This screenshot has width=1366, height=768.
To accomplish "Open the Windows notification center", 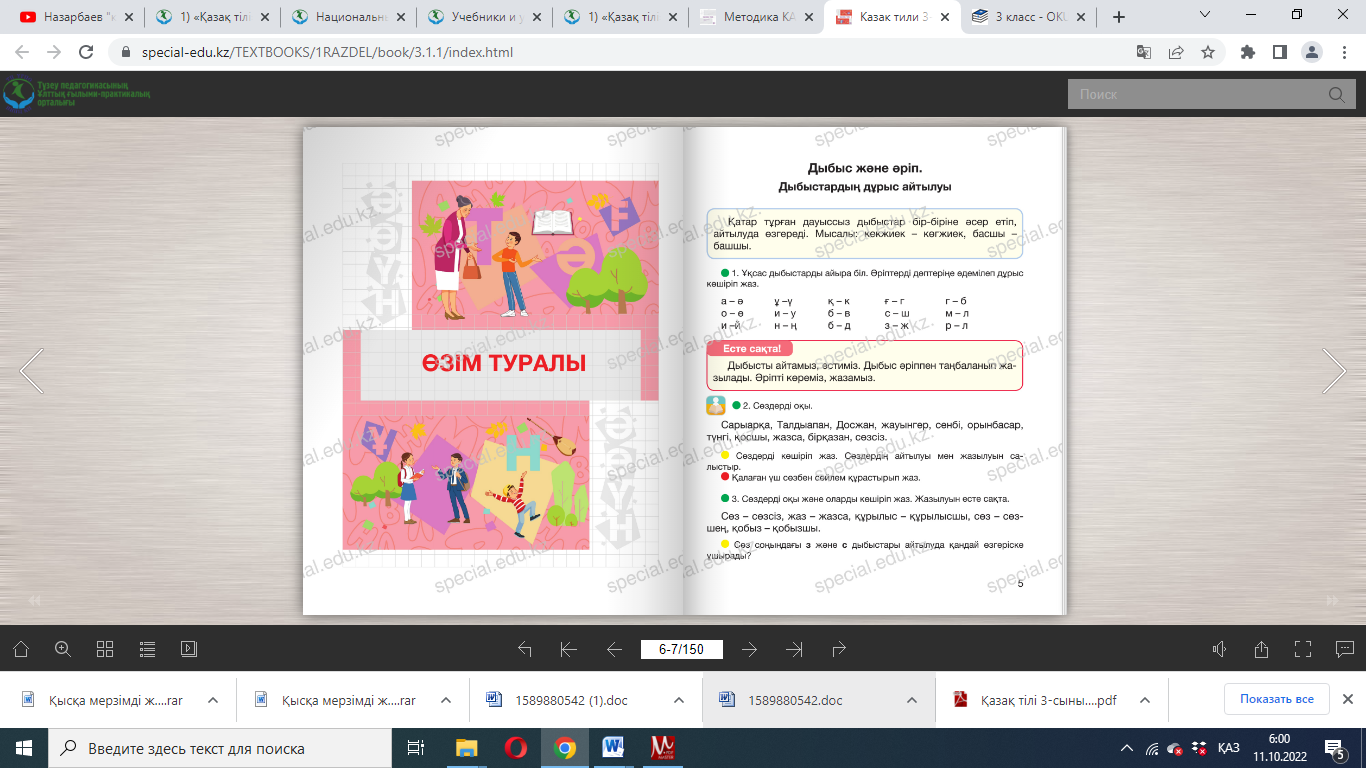I will [1333, 748].
